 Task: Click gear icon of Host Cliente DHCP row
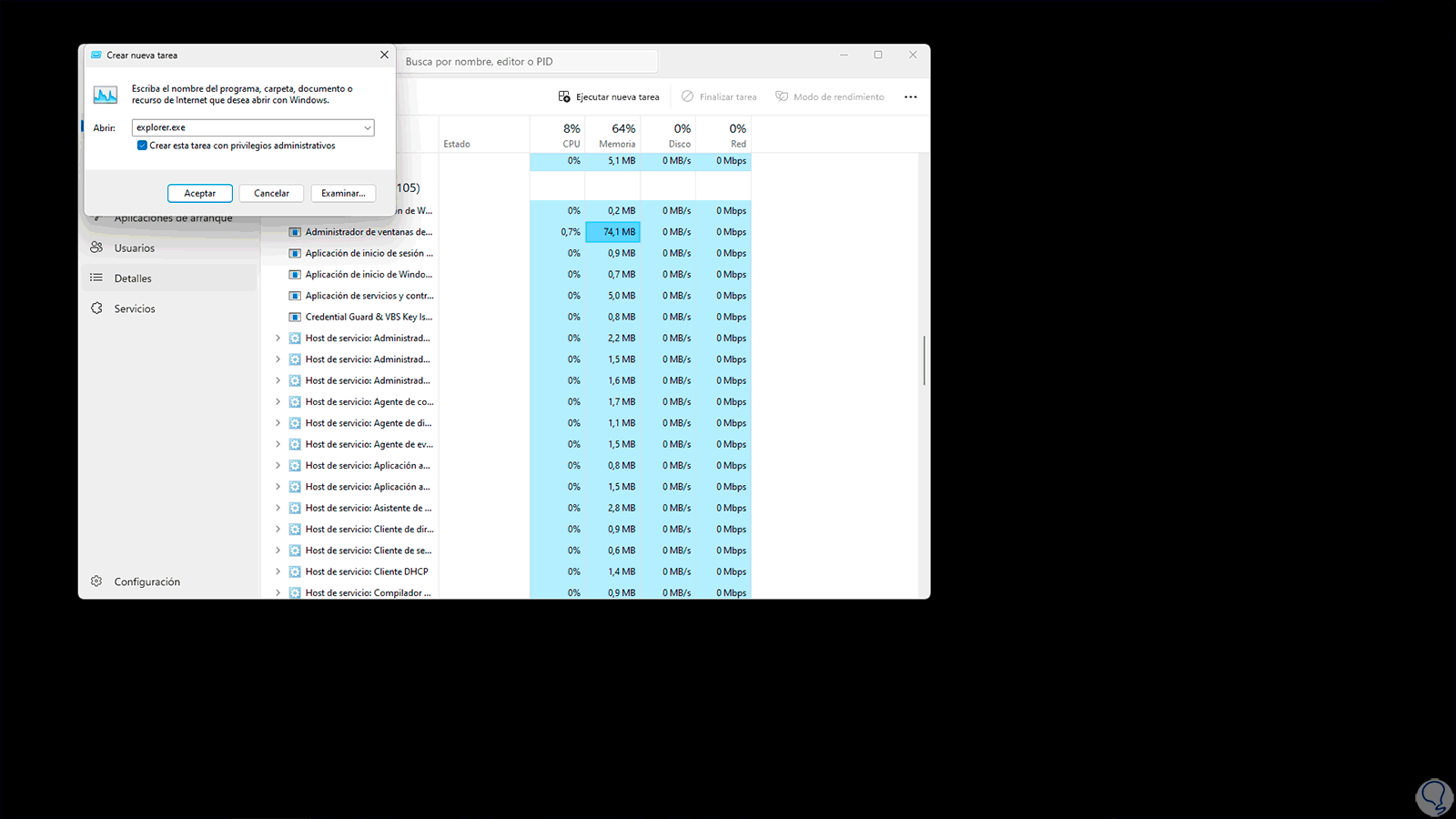(295, 571)
